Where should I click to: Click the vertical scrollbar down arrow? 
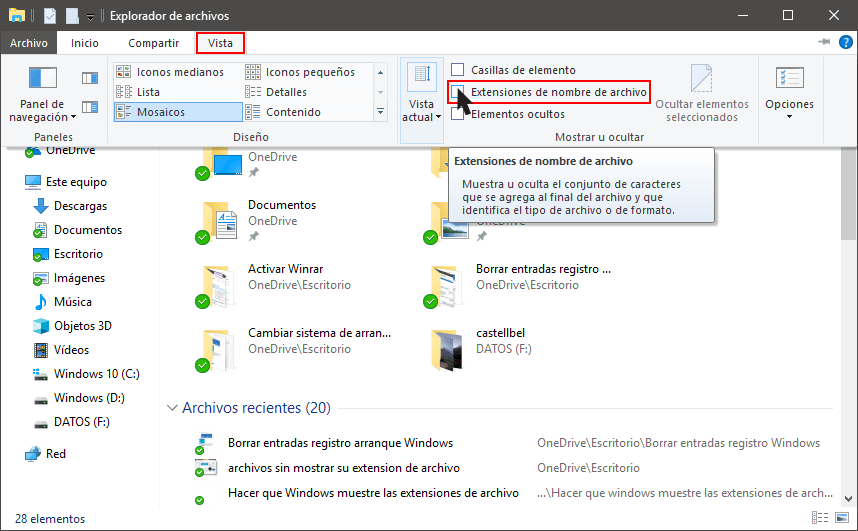pos(848,499)
